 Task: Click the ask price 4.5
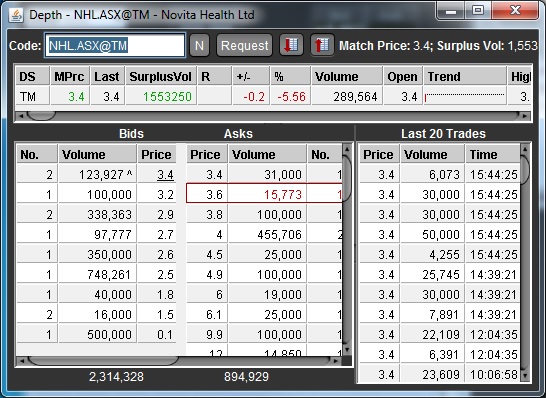coord(207,255)
